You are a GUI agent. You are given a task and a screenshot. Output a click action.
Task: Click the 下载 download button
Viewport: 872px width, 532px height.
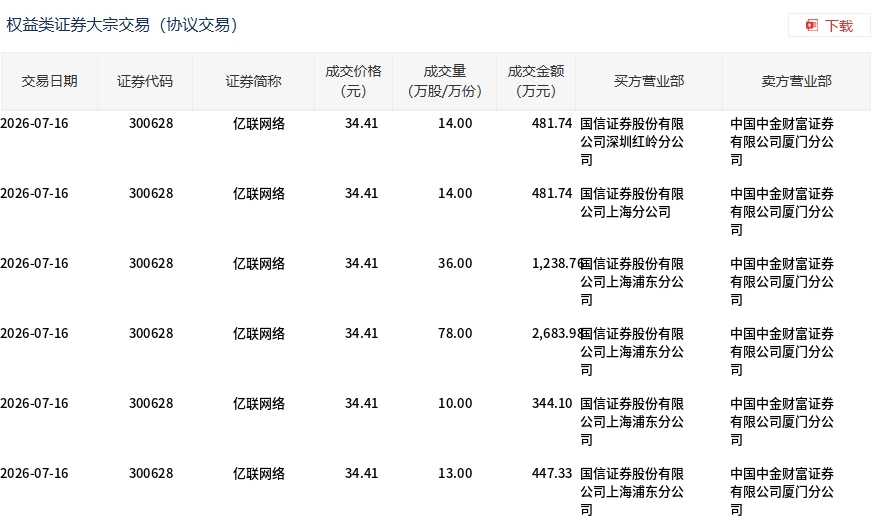pyautogui.click(x=829, y=26)
